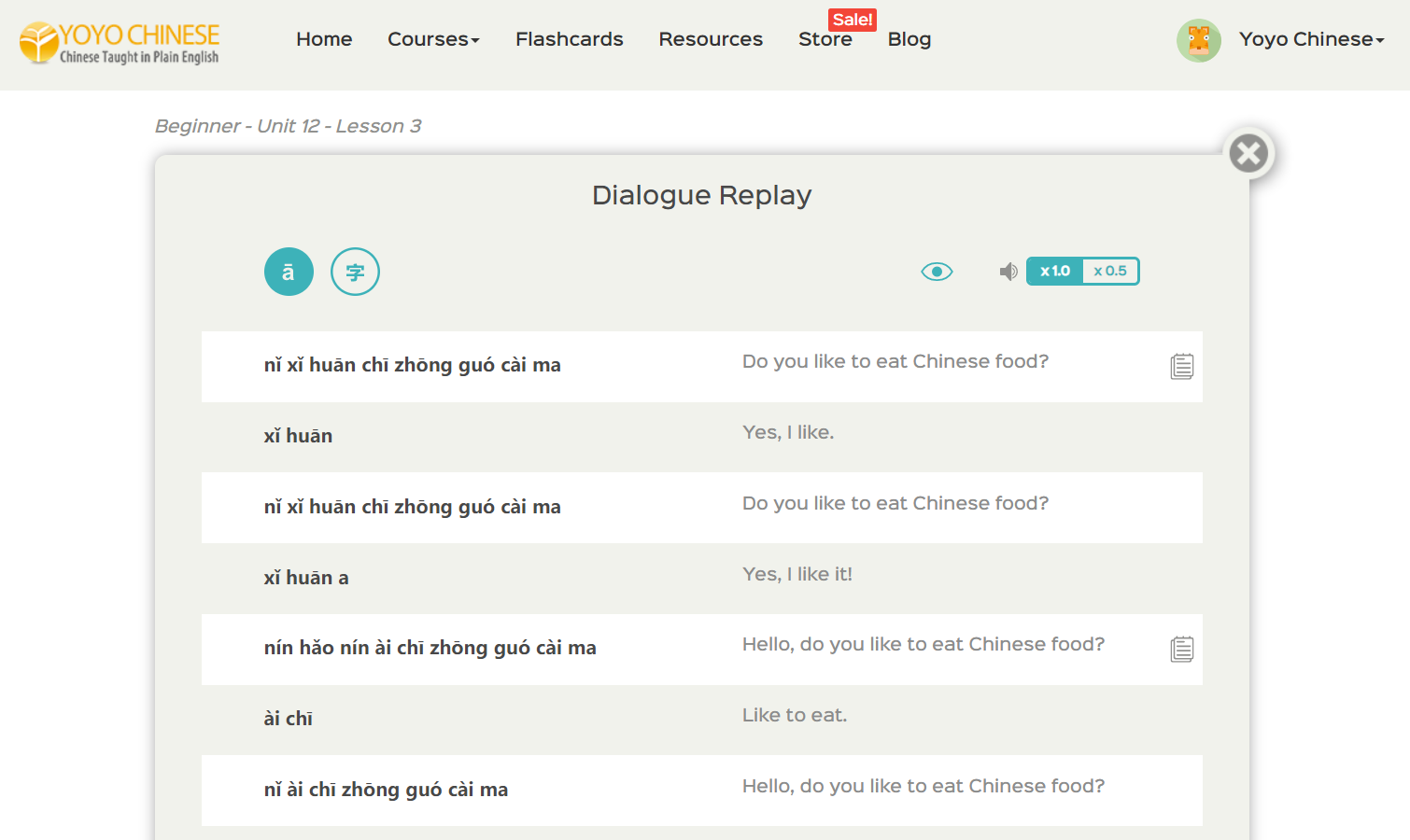Click the speaker audio icon

coord(1008,272)
